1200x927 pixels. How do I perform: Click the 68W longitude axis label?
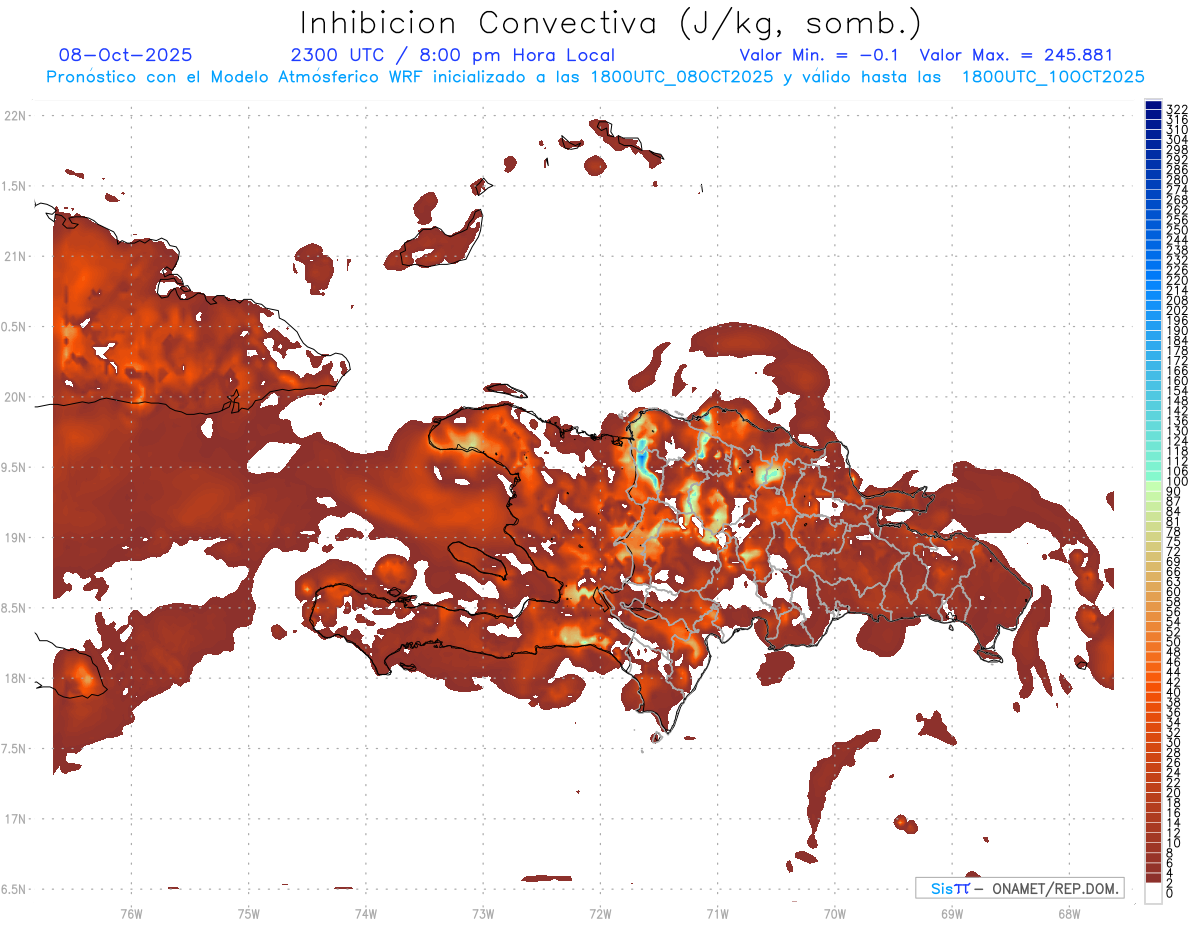coord(1068,913)
